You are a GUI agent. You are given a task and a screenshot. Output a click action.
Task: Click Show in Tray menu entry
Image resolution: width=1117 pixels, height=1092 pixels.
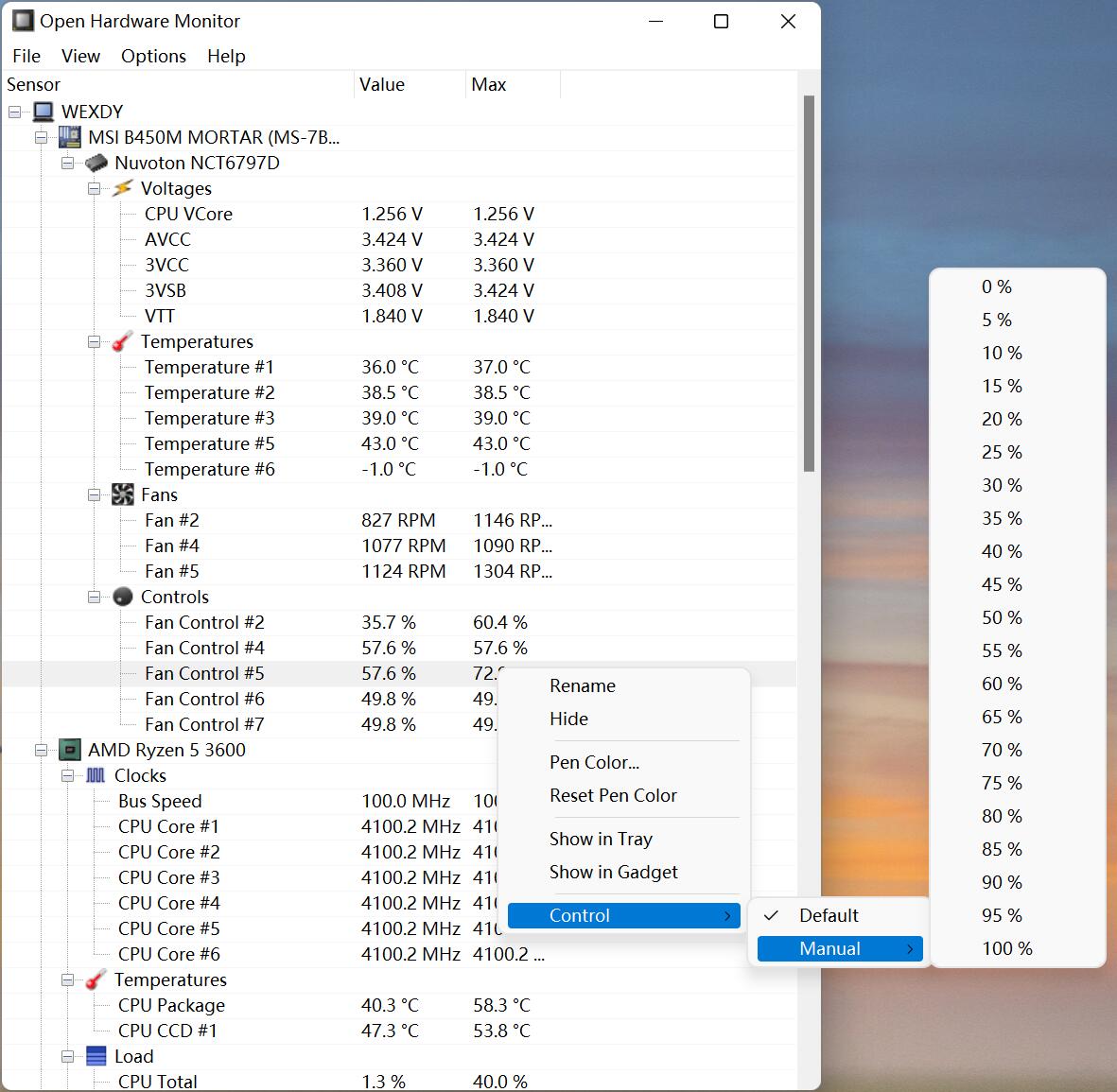pos(601,839)
